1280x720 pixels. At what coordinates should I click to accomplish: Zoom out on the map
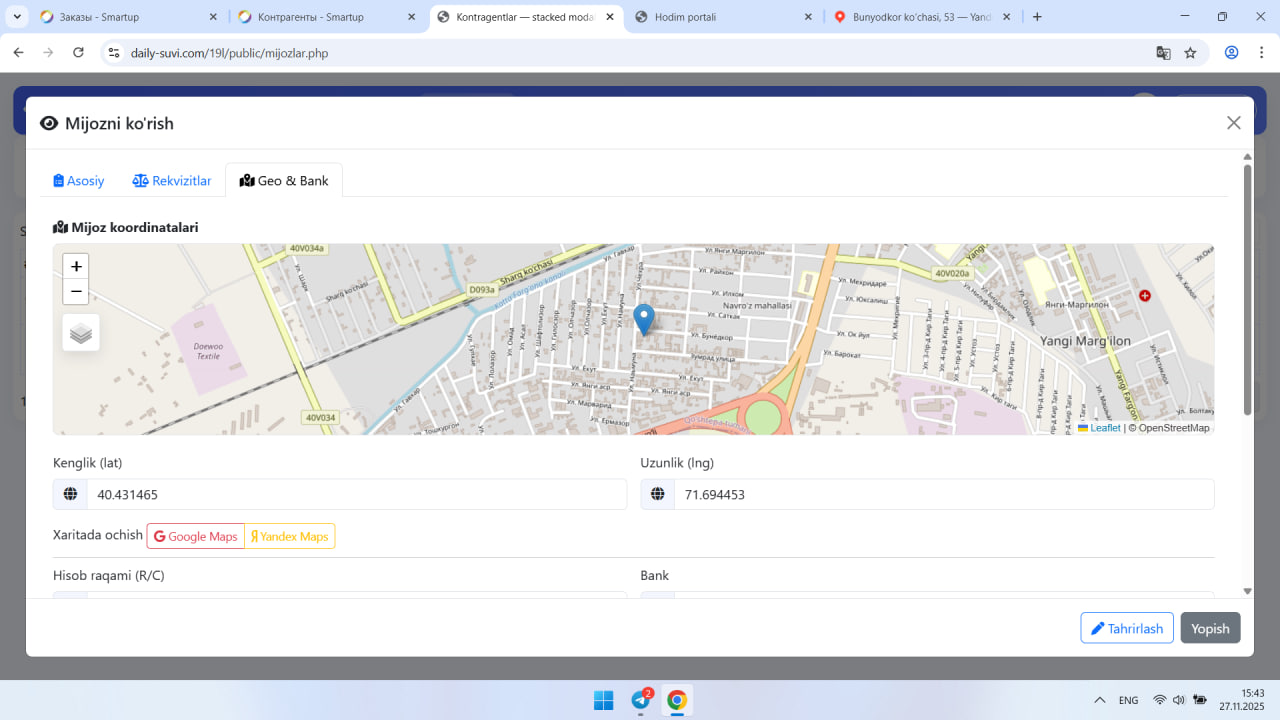tap(76, 292)
